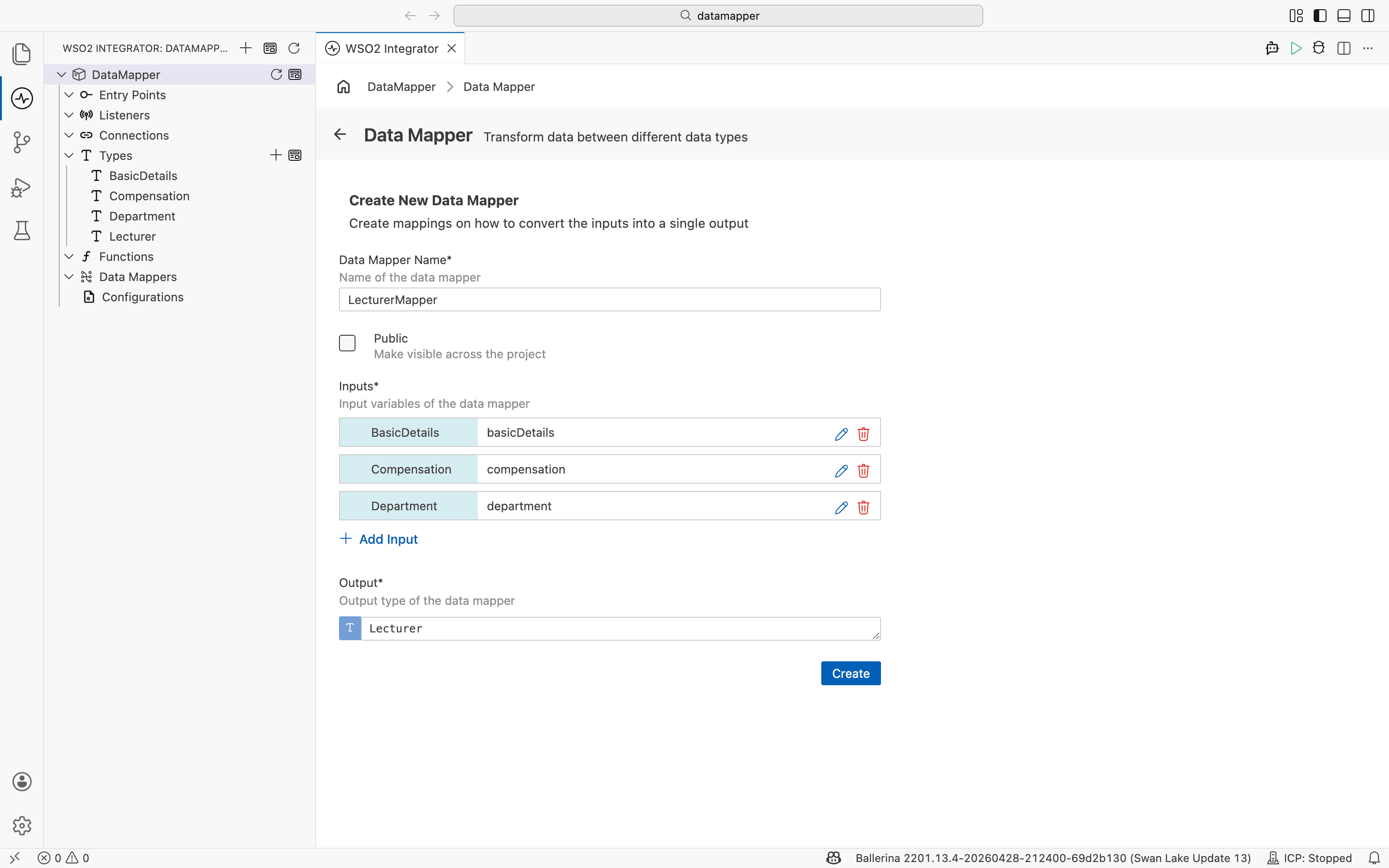Collapse the DataMapper project tree node

(x=62, y=74)
